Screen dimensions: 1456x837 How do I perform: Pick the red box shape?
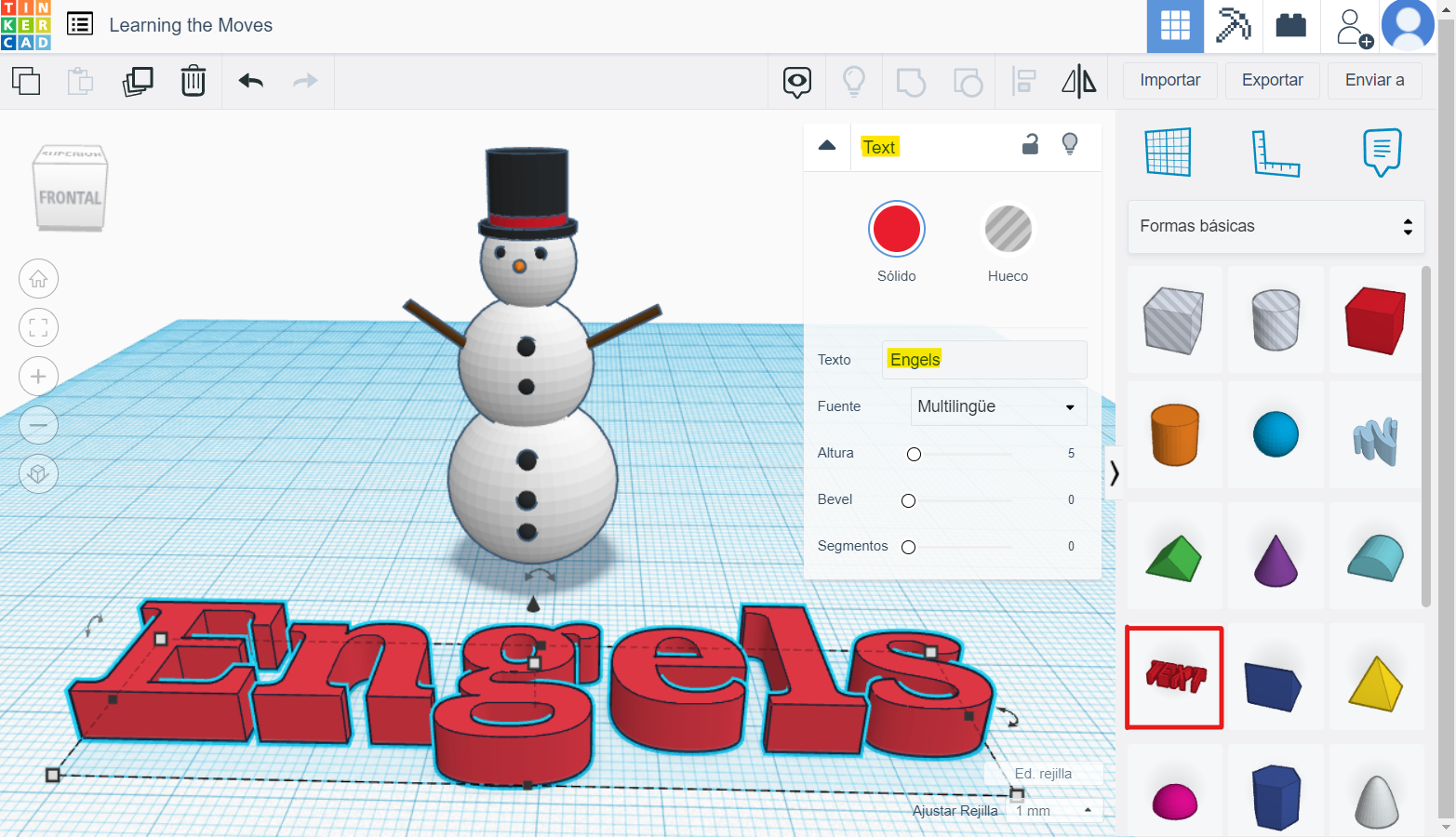pos(1376,320)
